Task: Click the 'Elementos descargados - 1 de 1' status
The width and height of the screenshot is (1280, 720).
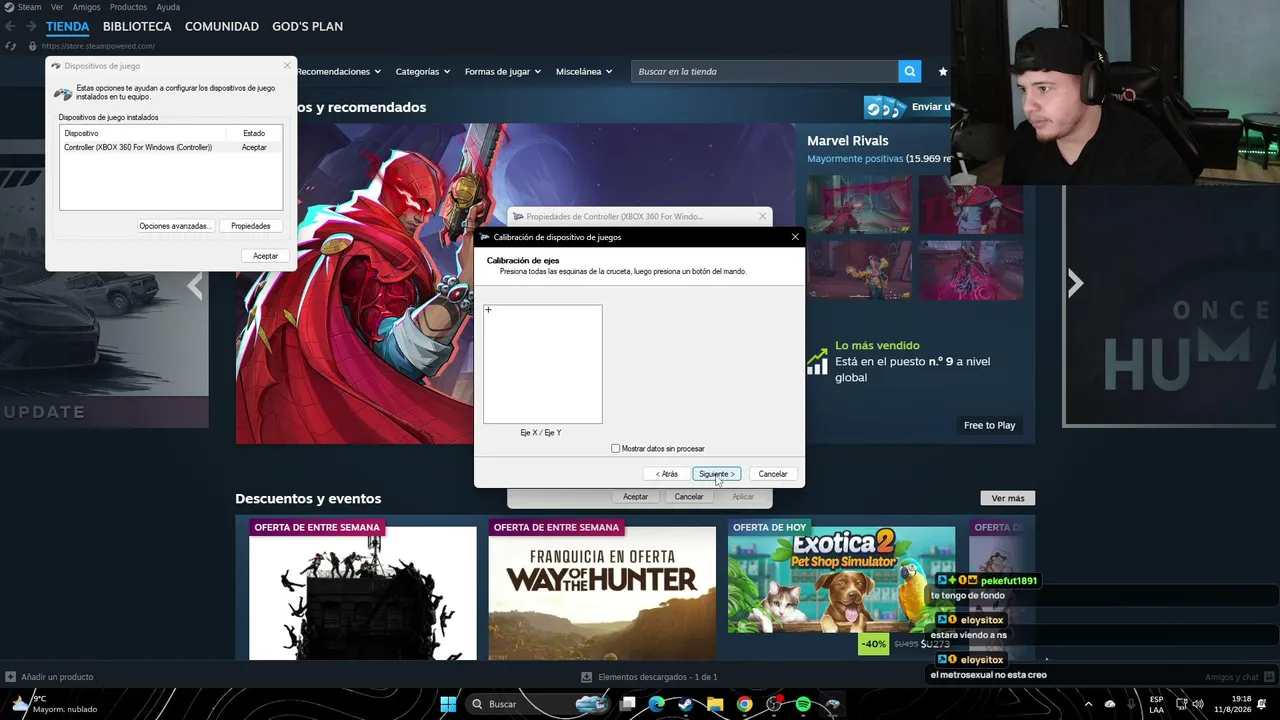Action: click(657, 677)
